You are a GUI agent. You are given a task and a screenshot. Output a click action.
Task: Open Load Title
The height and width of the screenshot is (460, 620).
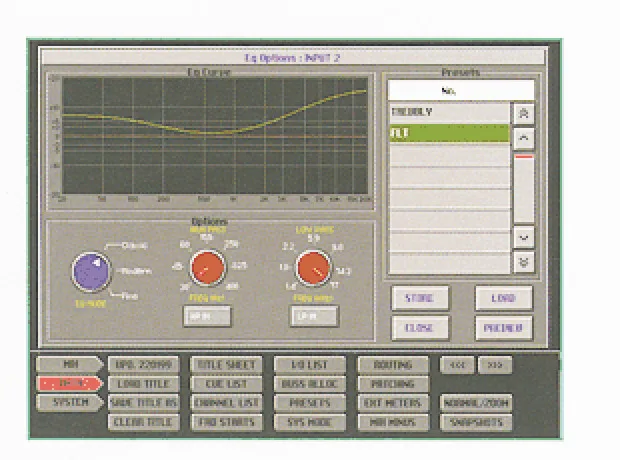(x=144, y=384)
